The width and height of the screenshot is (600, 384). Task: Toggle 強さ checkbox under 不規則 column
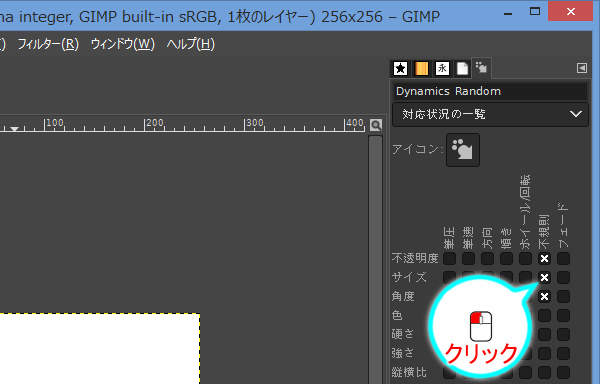point(544,353)
